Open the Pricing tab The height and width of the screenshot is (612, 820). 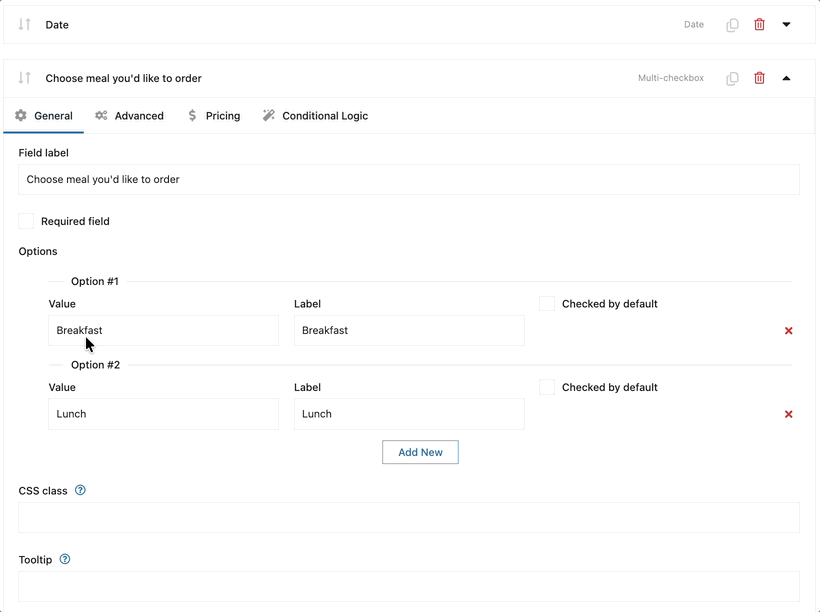tap(214, 116)
